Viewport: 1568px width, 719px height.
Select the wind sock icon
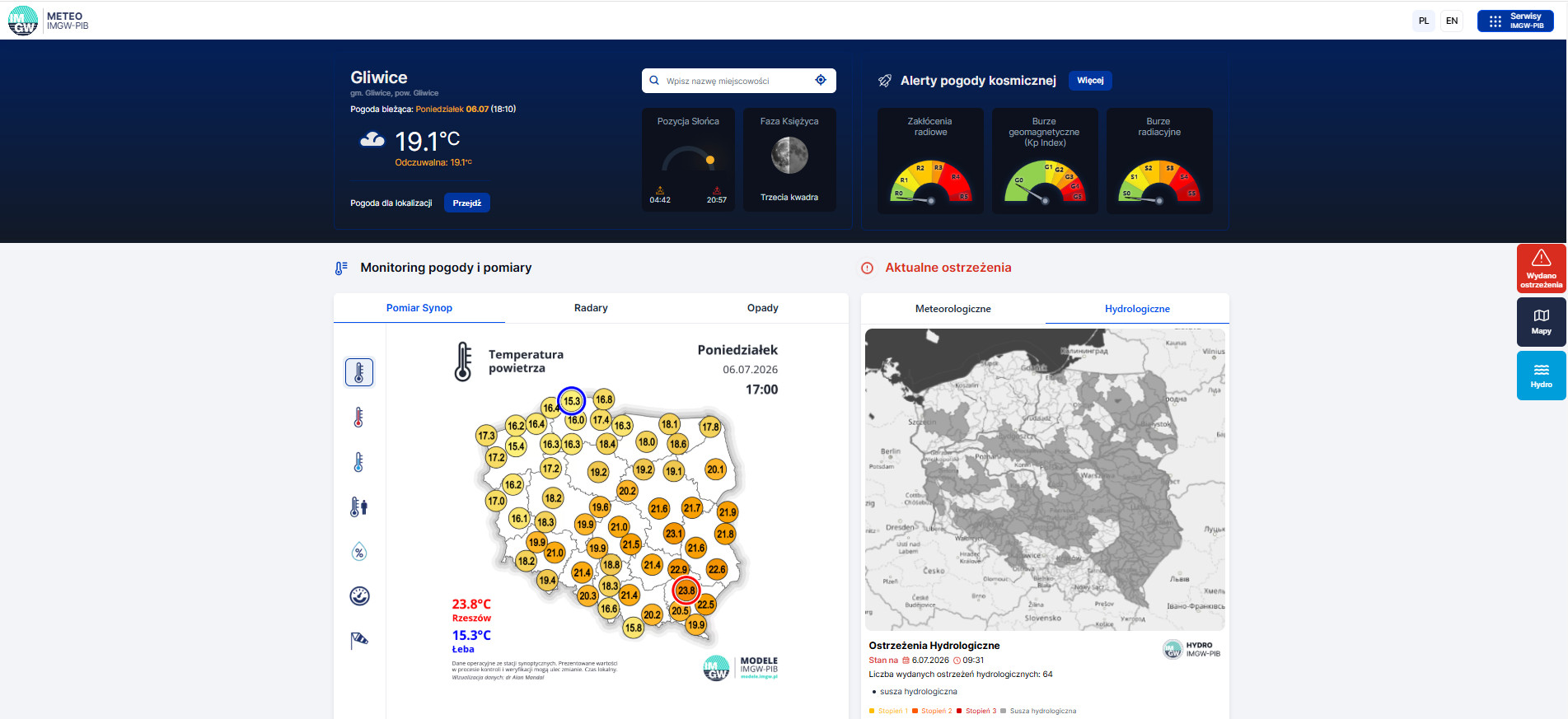pos(359,641)
